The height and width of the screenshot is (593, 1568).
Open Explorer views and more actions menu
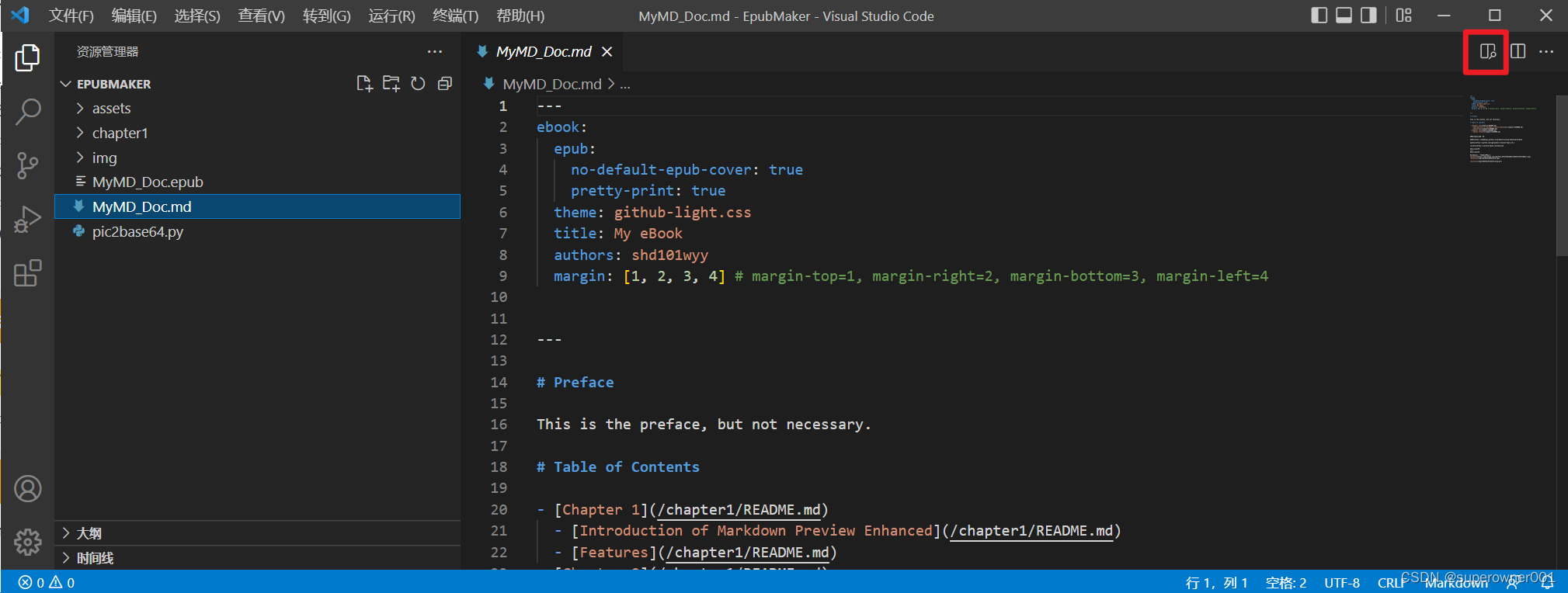tap(435, 52)
